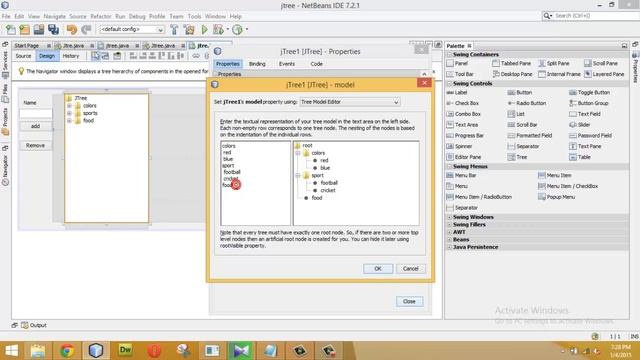The image size is (640, 360).
Task: Expand the food node in design tree
Action: pyautogui.click(x=69, y=120)
